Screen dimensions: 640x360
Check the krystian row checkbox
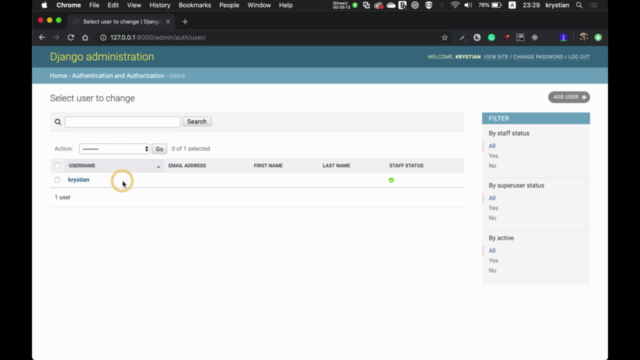[57, 180]
